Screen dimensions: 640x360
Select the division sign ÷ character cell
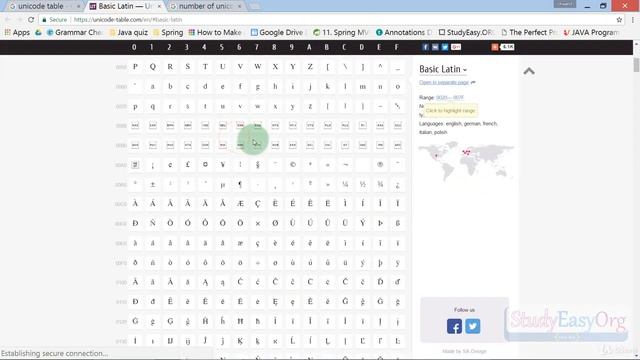point(258,262)
